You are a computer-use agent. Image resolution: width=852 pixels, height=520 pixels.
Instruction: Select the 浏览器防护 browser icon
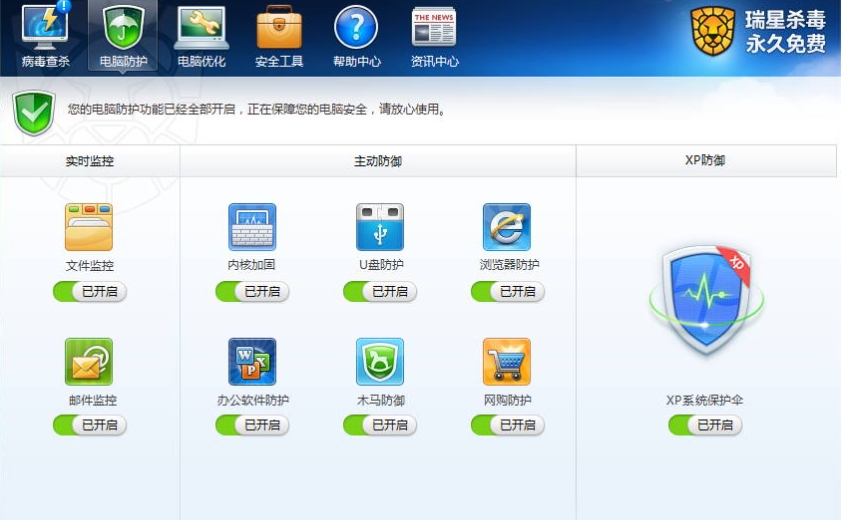pyautogui.click(x=507, y=227)
